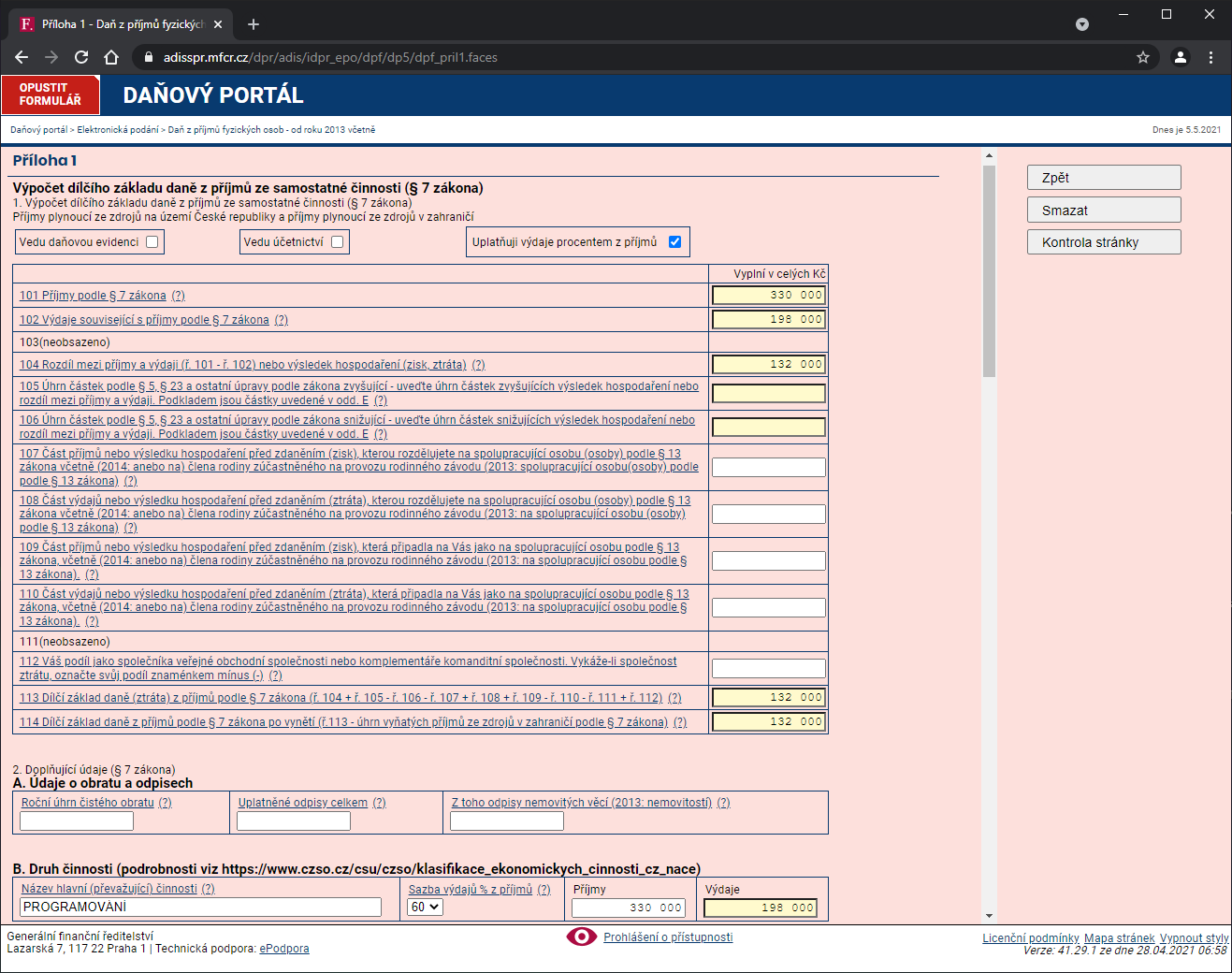The width and height of the screenshot is (1232, 973).
Task: Enable the Vedu daňovou evidenci checkbox
Action: click(152, 242)
